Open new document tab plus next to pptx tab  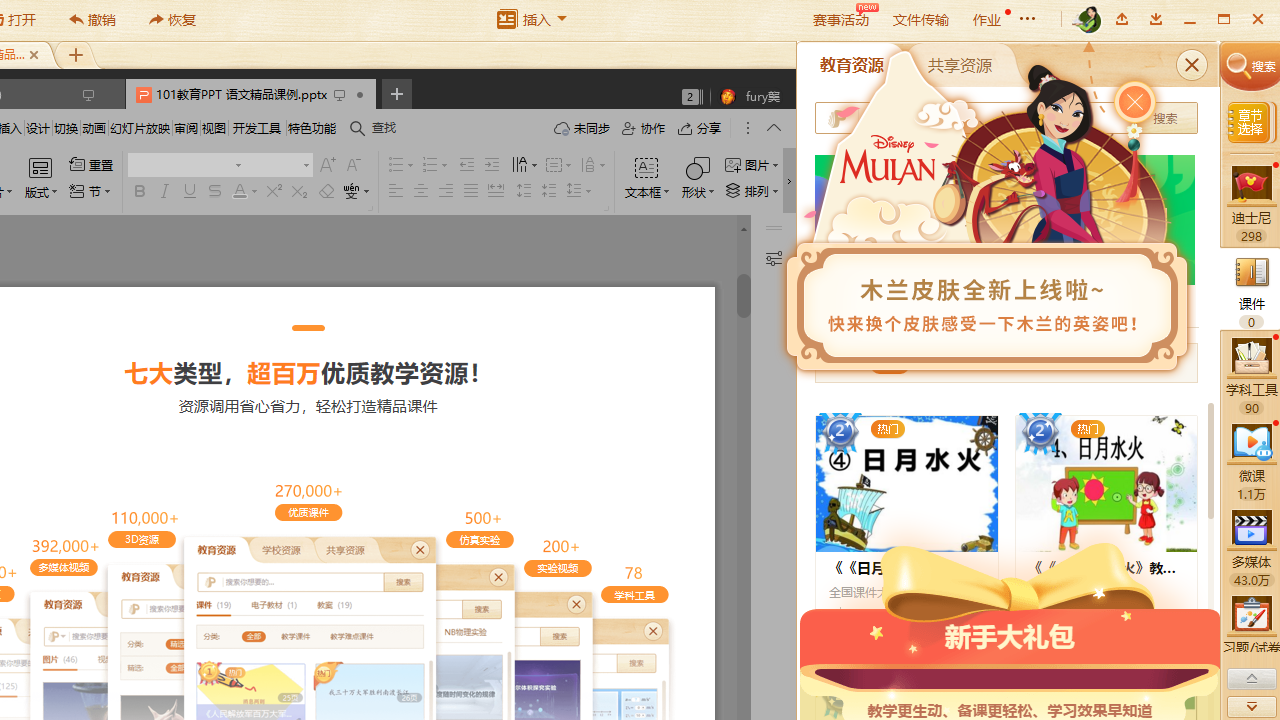click(x=397, y=94)
